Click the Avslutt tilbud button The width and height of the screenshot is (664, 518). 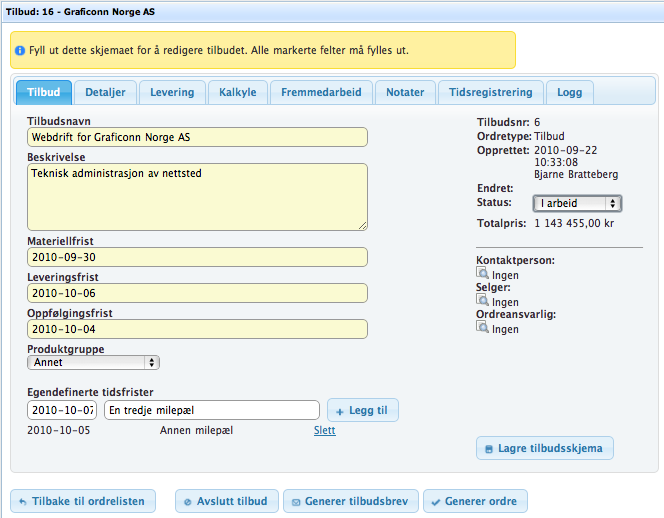[x=226, y=501]
